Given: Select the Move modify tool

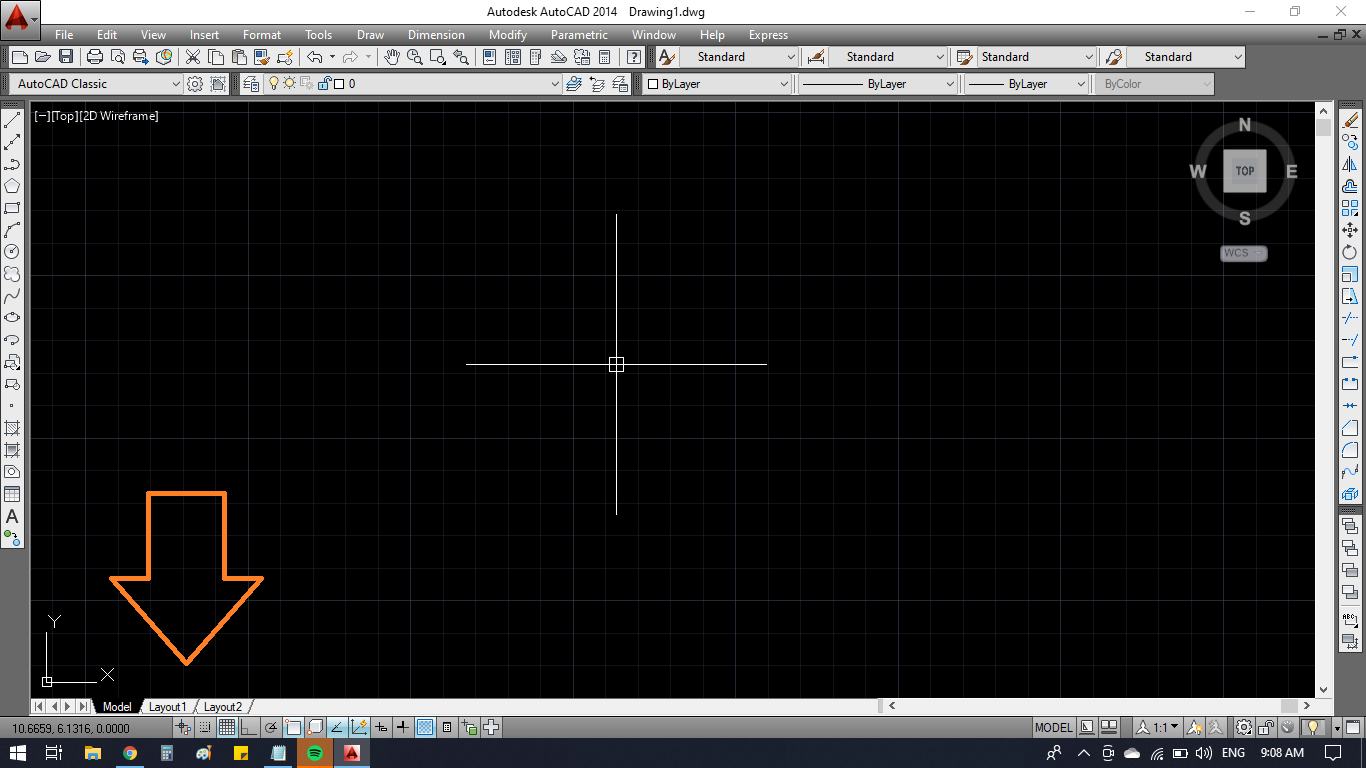Looking at the screenshot, I should [1350, 230].
